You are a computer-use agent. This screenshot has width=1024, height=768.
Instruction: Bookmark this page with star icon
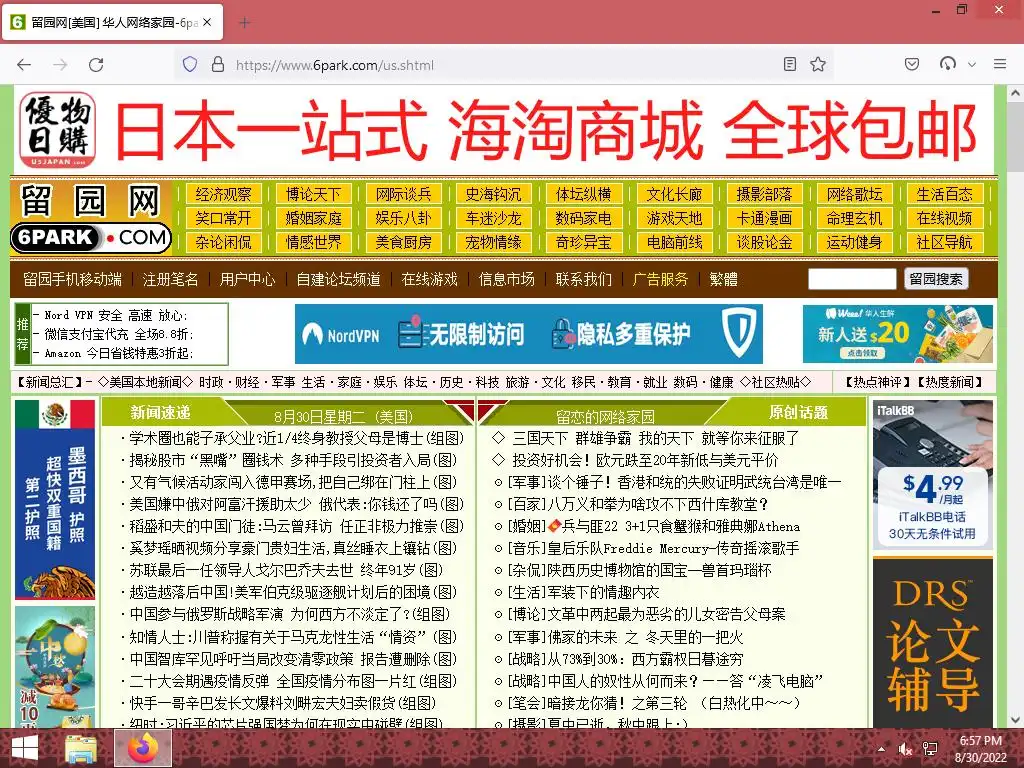coord(818,64)
